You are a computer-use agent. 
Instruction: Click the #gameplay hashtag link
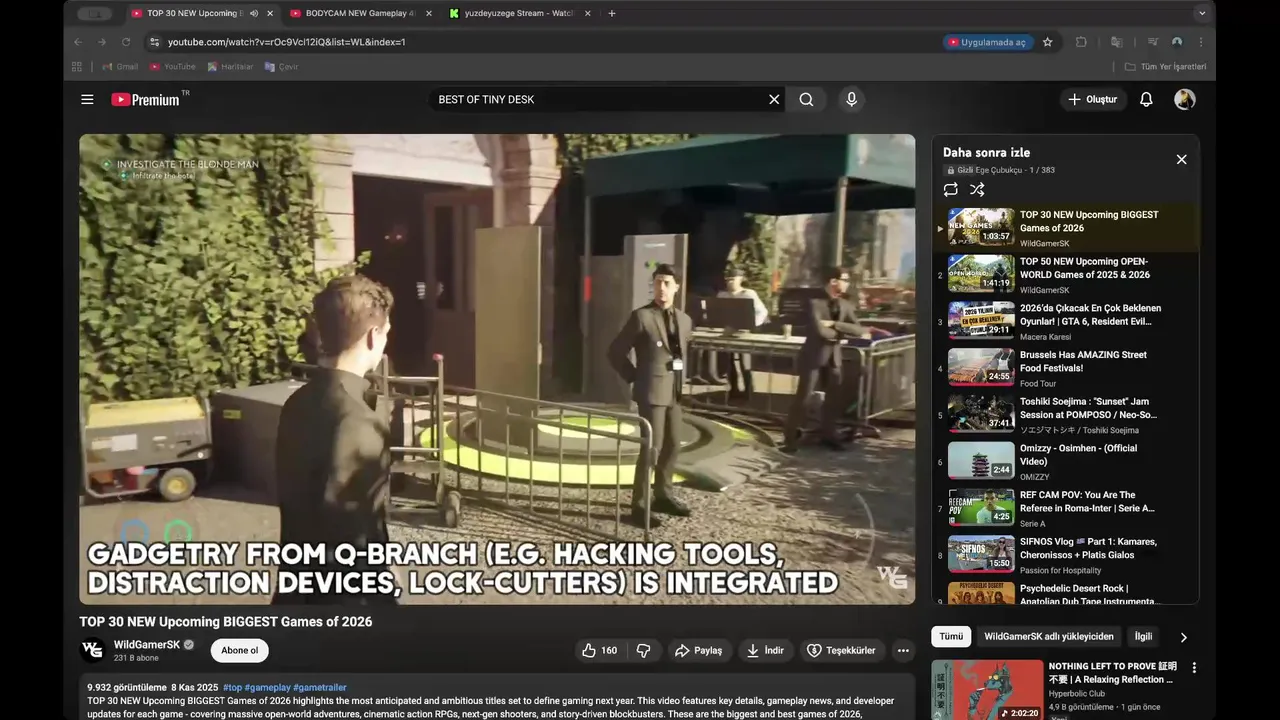267,687
